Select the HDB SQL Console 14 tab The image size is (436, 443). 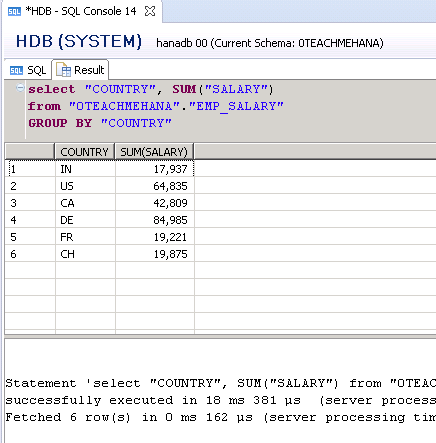(x=82, y=11)
